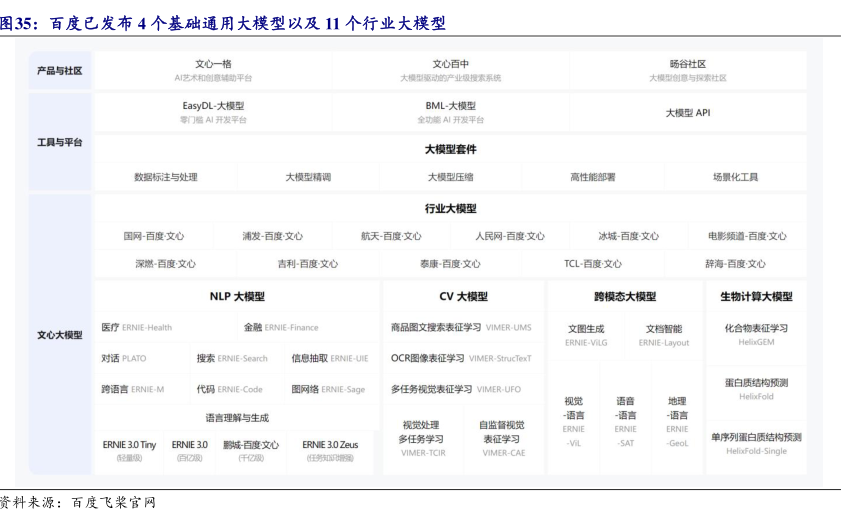
Task: Click the EasyDL-大模型 platform cell
Action: [213, 112]
